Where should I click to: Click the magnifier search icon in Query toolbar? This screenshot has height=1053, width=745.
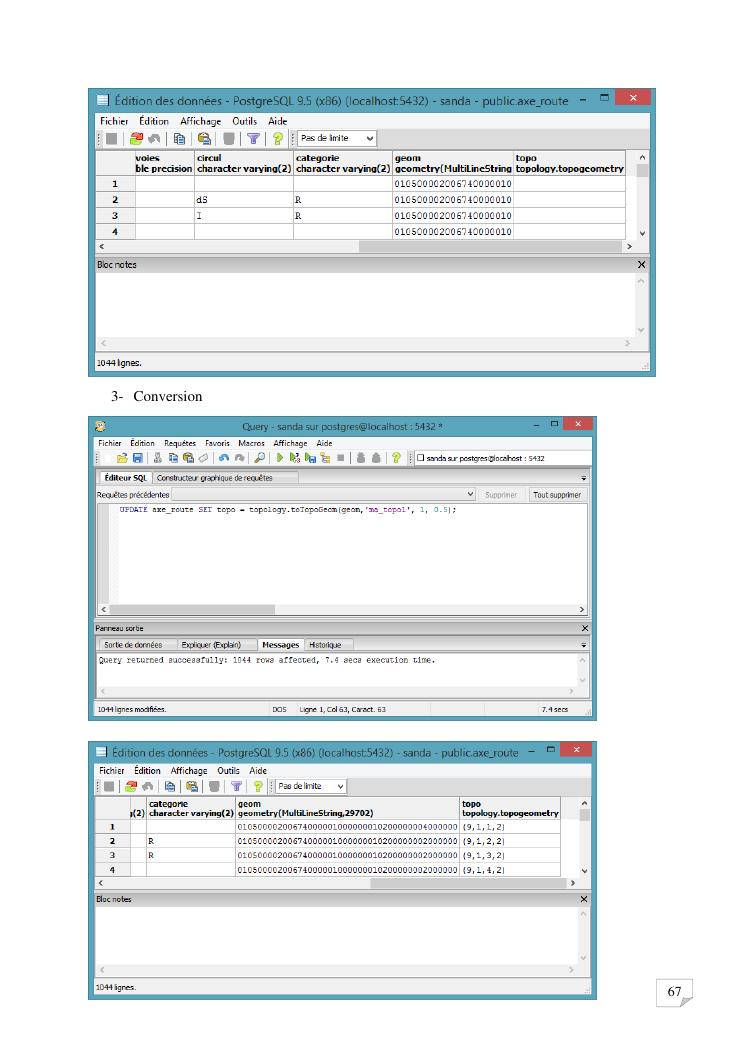[259, 458]
